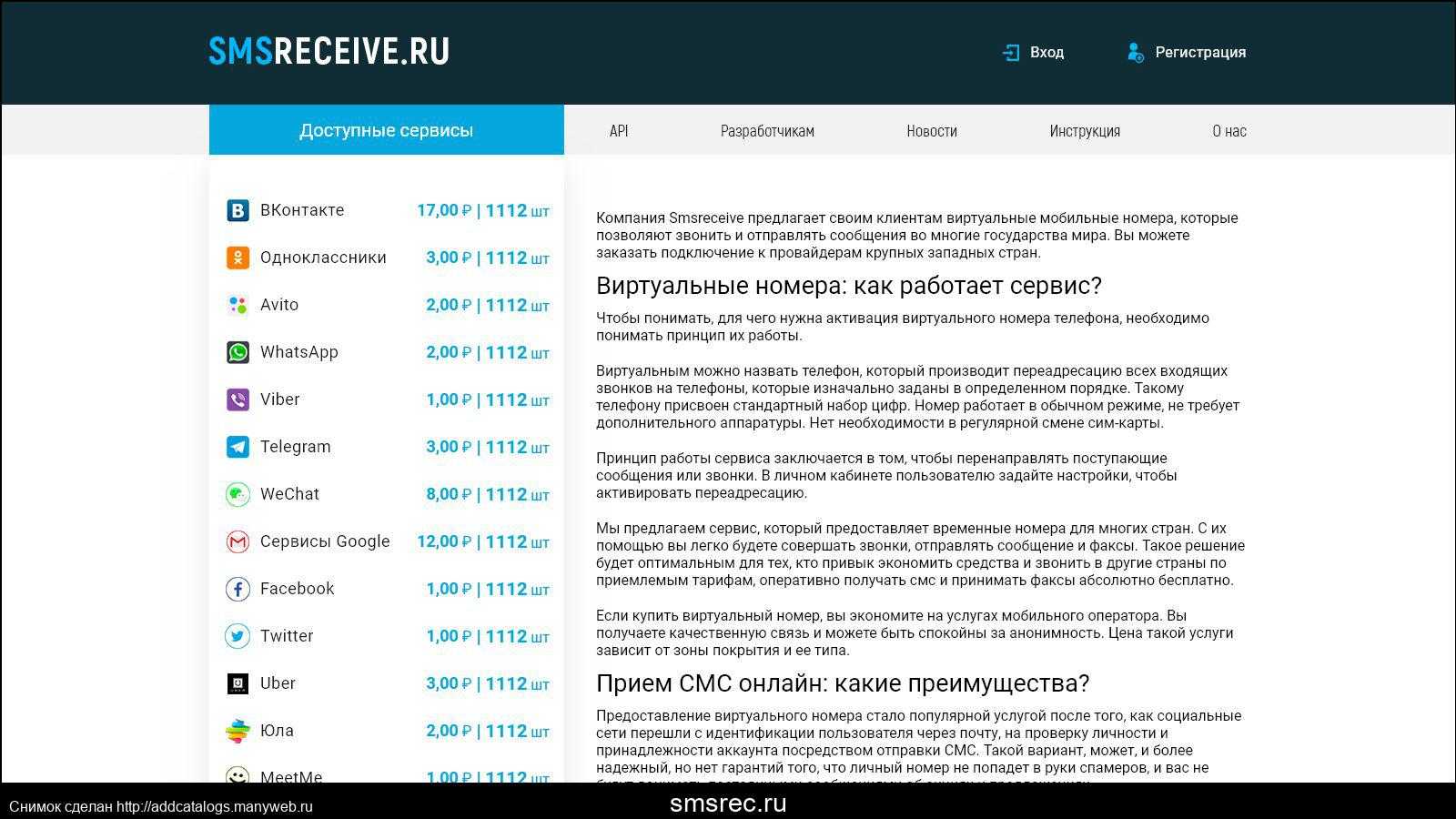Select the Uber service name
This screenshot has height=819, width=1456.
(x=278, y=683)
